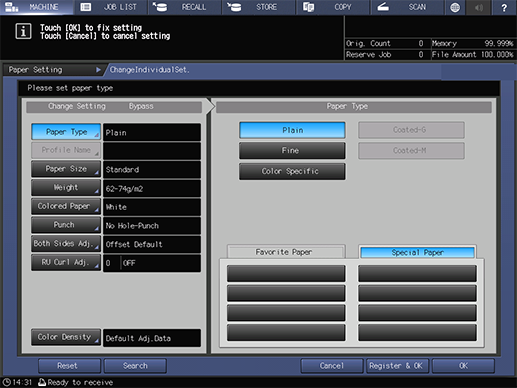Open the Weight setting

click(66, 188)
